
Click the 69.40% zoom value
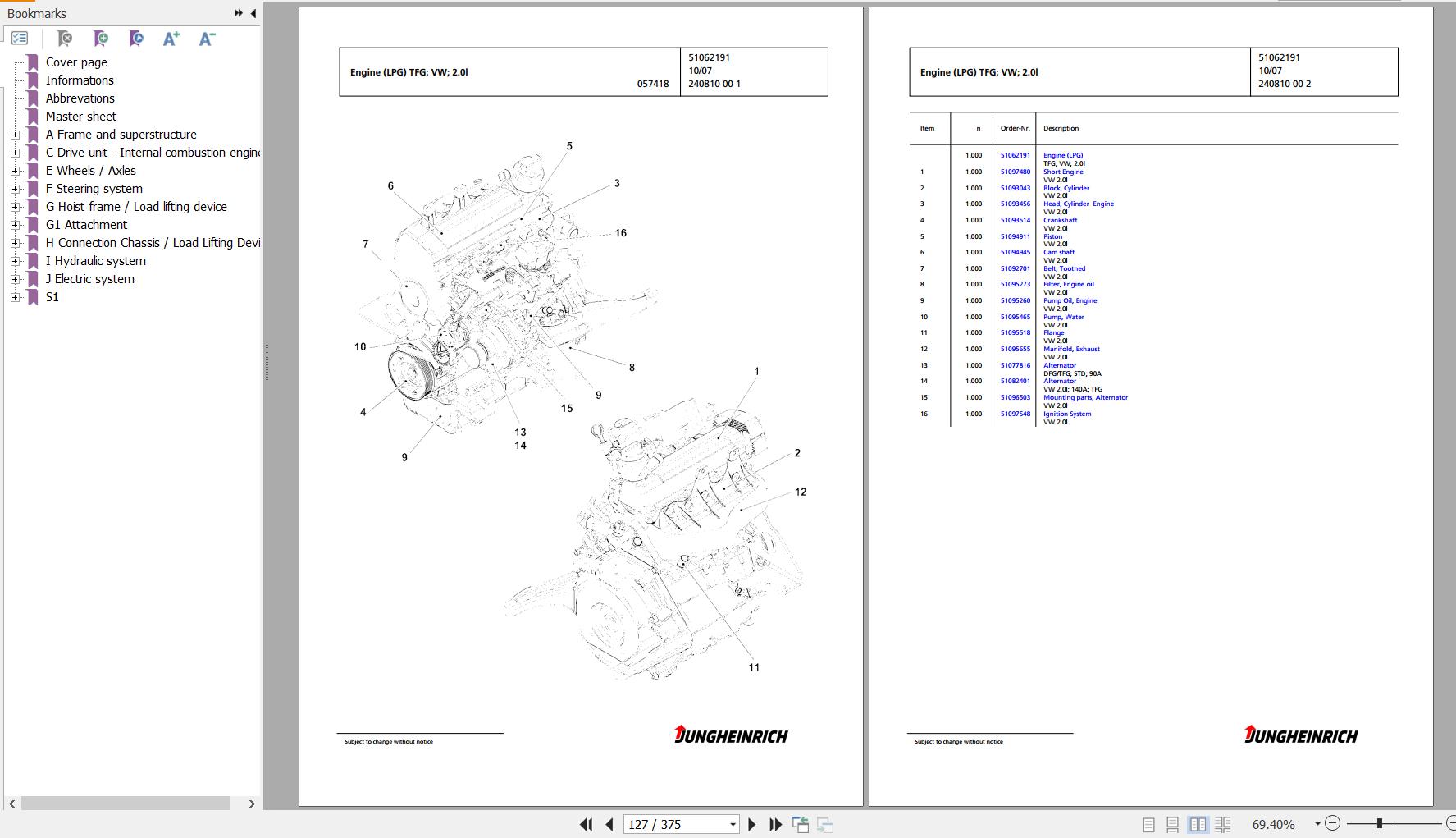pyautogui.click(x=1273, y=824)
